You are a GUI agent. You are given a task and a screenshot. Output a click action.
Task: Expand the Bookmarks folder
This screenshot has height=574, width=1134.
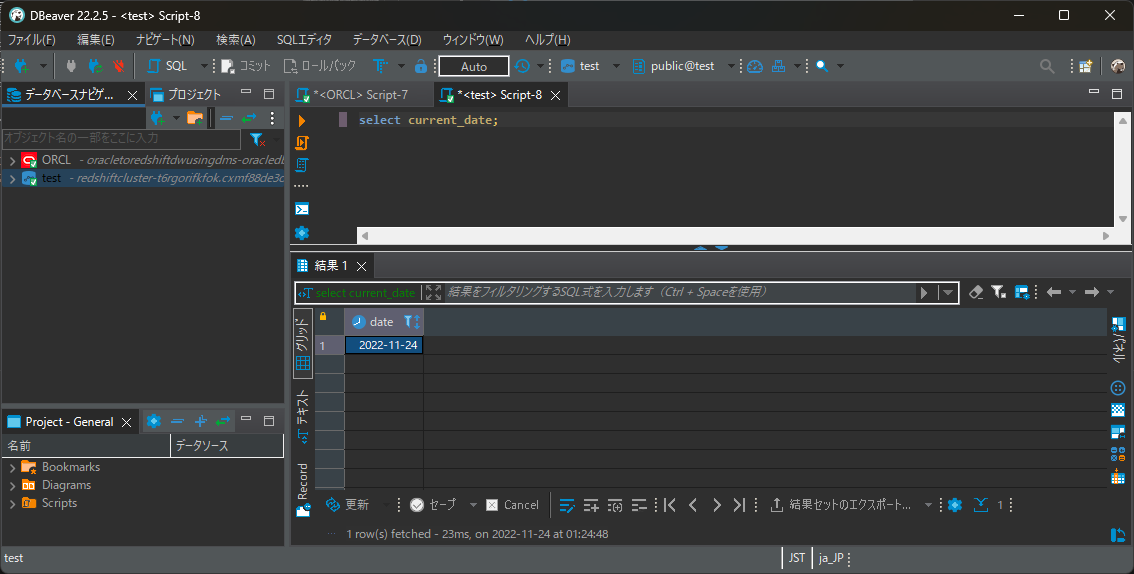point(12,468)
